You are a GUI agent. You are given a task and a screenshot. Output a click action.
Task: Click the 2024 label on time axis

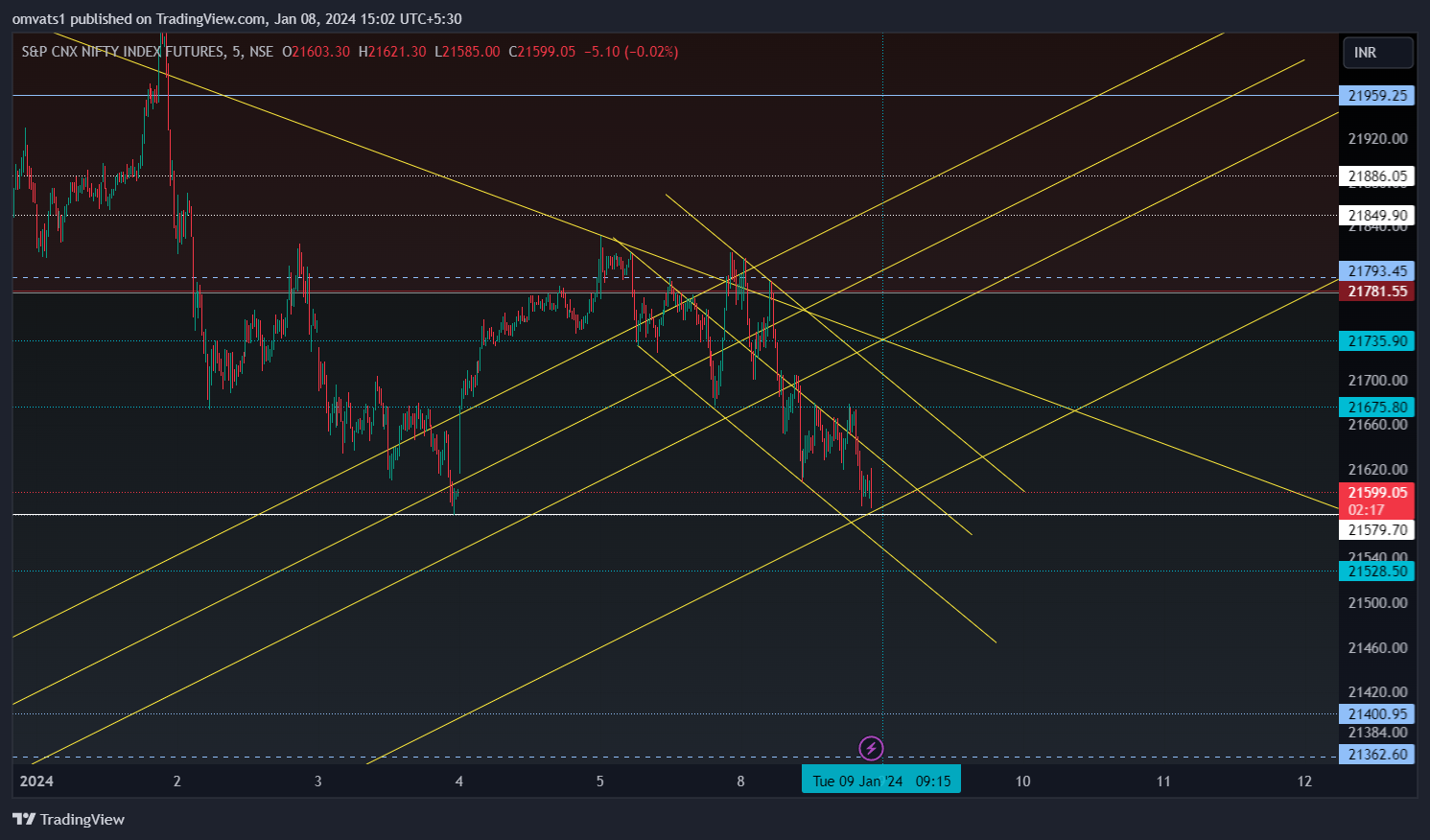(x=36, y=782)
